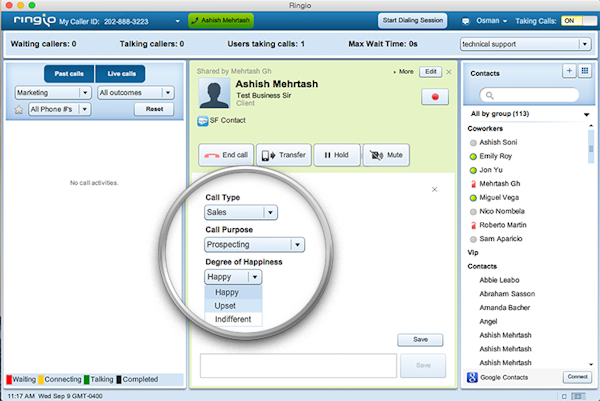The image size is (600, 401).
Task: Click Nico Nombela's gray status icon
Action: tap(473, 212)
